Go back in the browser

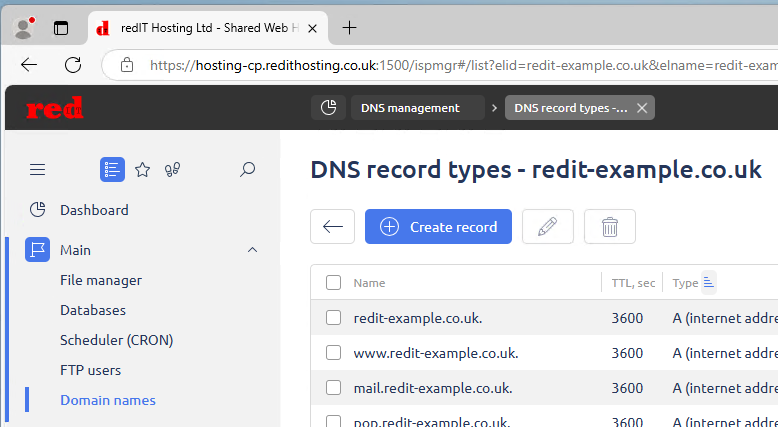(29, 65)
